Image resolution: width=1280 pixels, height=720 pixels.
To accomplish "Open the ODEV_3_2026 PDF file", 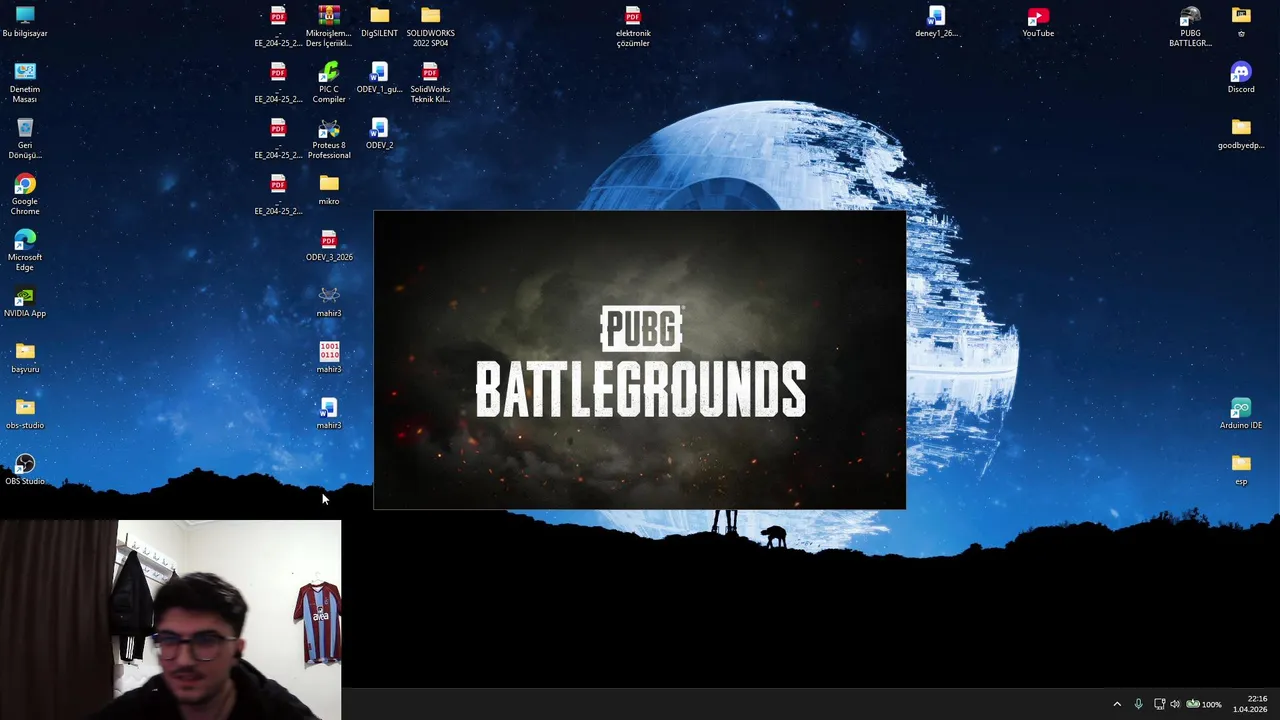I will pos(329,246).
